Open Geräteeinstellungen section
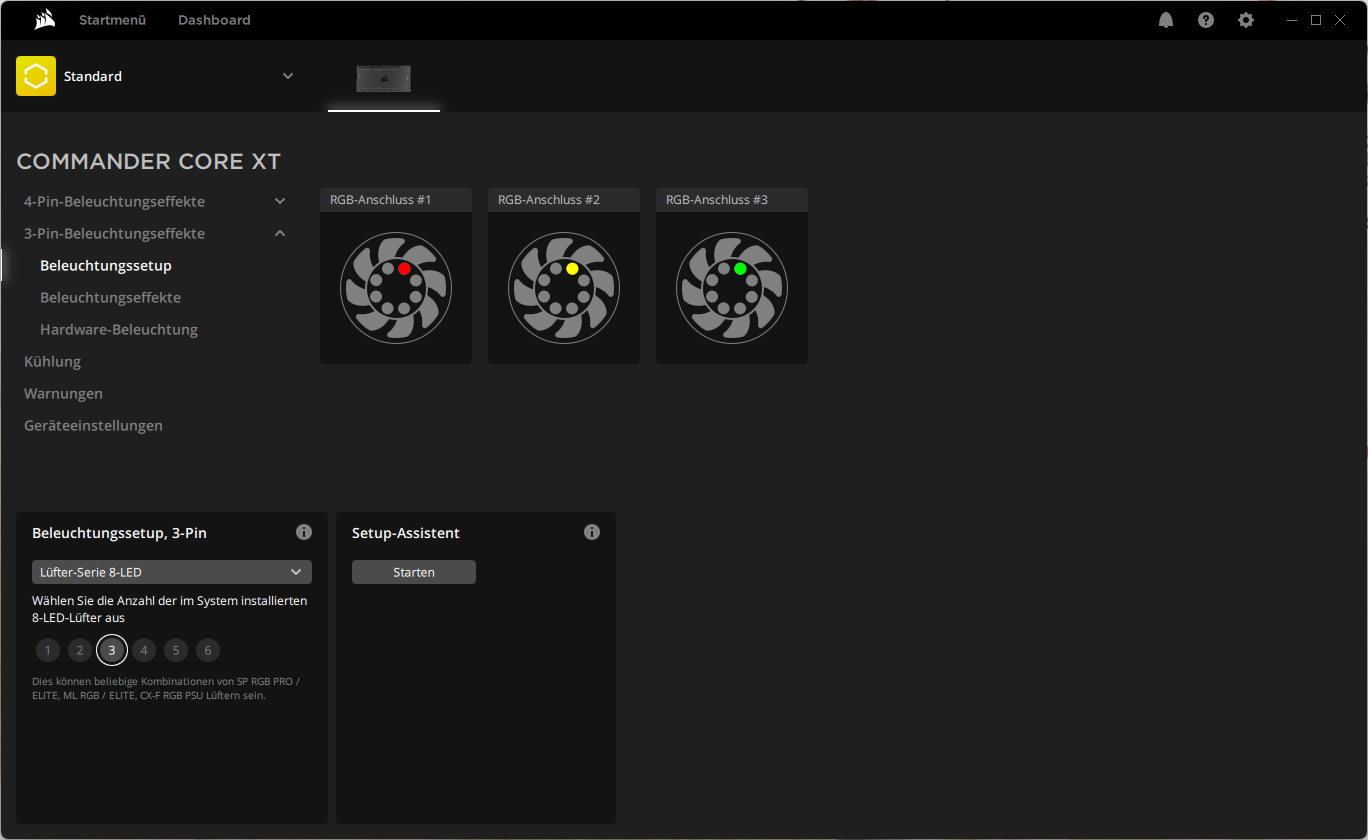 point(93,425)
